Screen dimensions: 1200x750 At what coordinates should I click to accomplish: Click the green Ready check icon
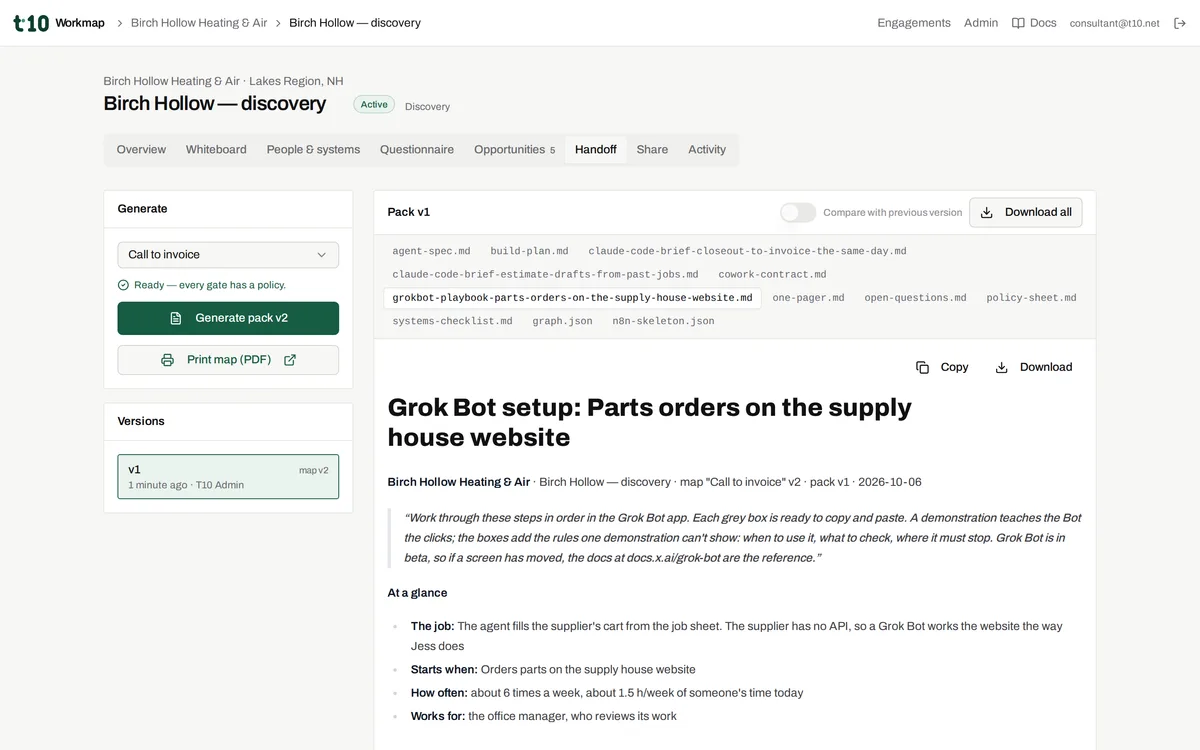tap(123, 285)
